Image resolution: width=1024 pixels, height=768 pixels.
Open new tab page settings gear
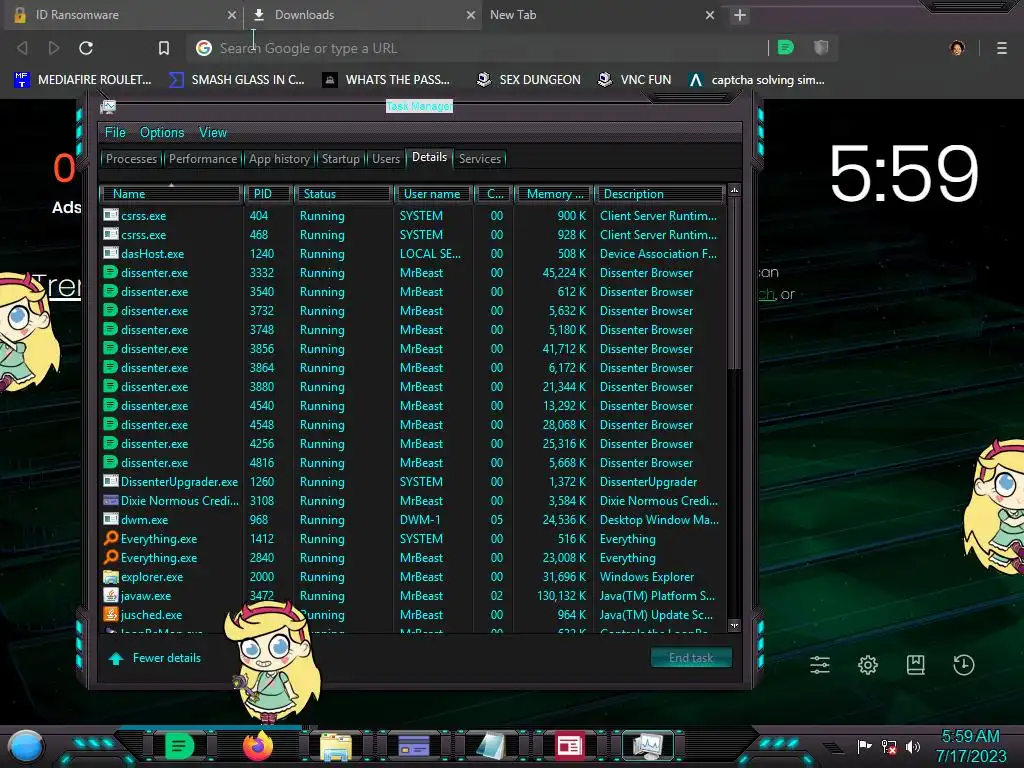click(x=867, y=665)
